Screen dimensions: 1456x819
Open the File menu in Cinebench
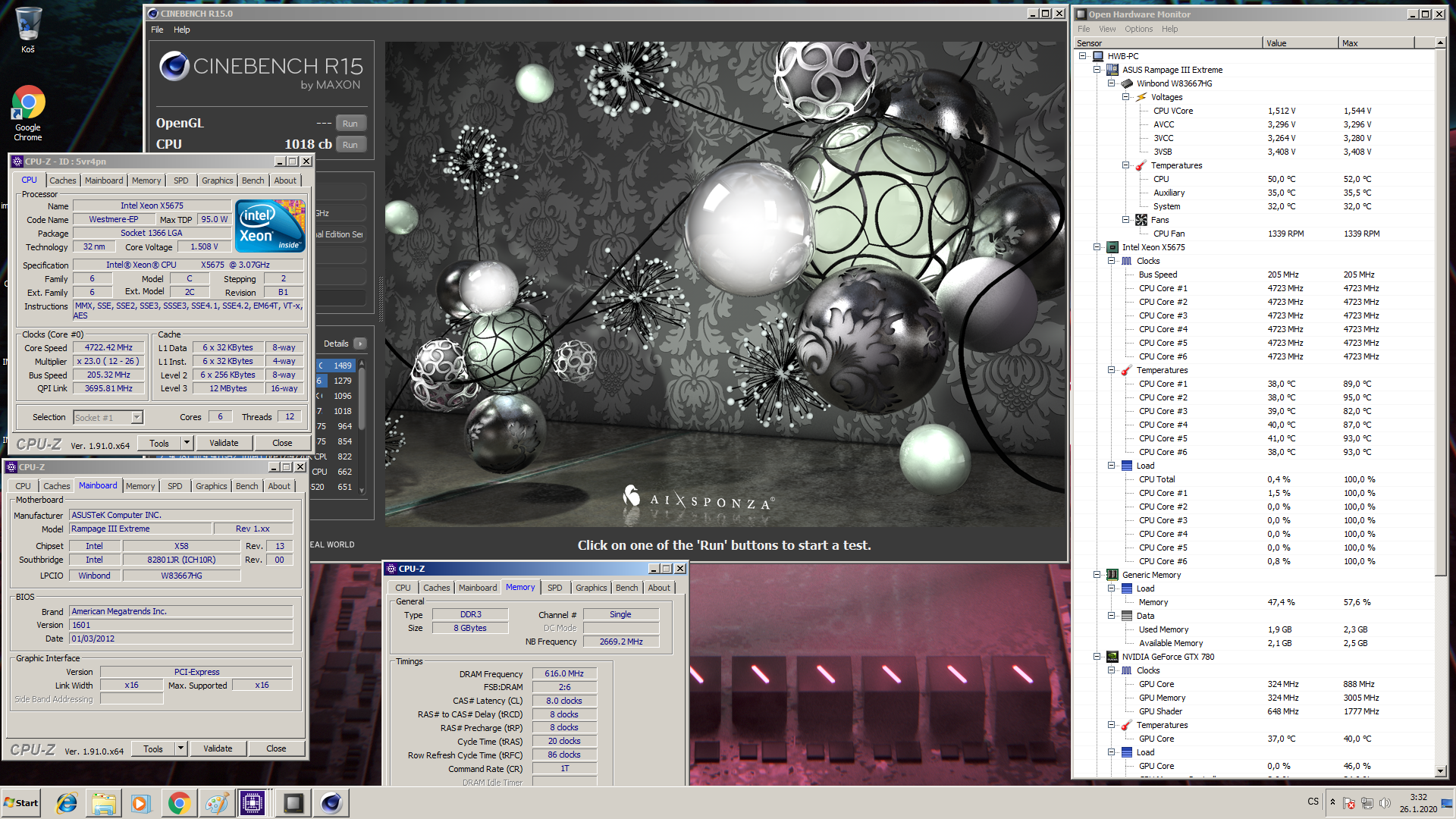coord(157,30)
